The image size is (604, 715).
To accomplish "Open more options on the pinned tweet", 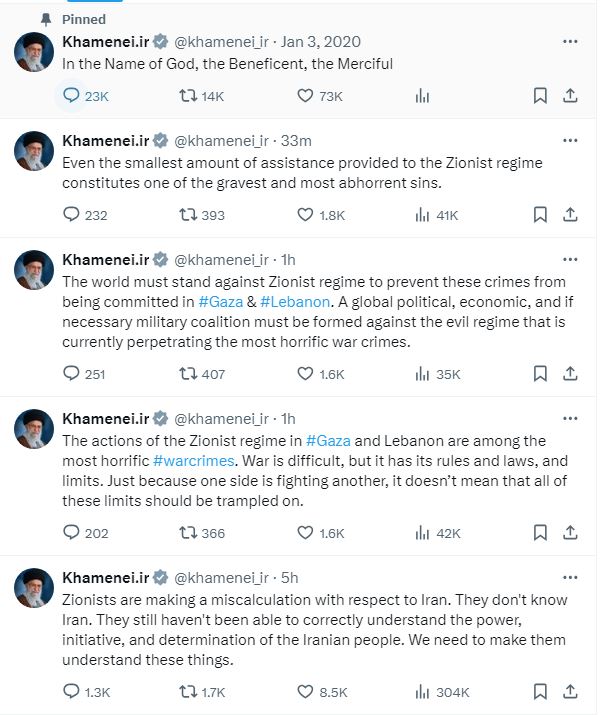I will pyautogui.click(x=570, y=42).
